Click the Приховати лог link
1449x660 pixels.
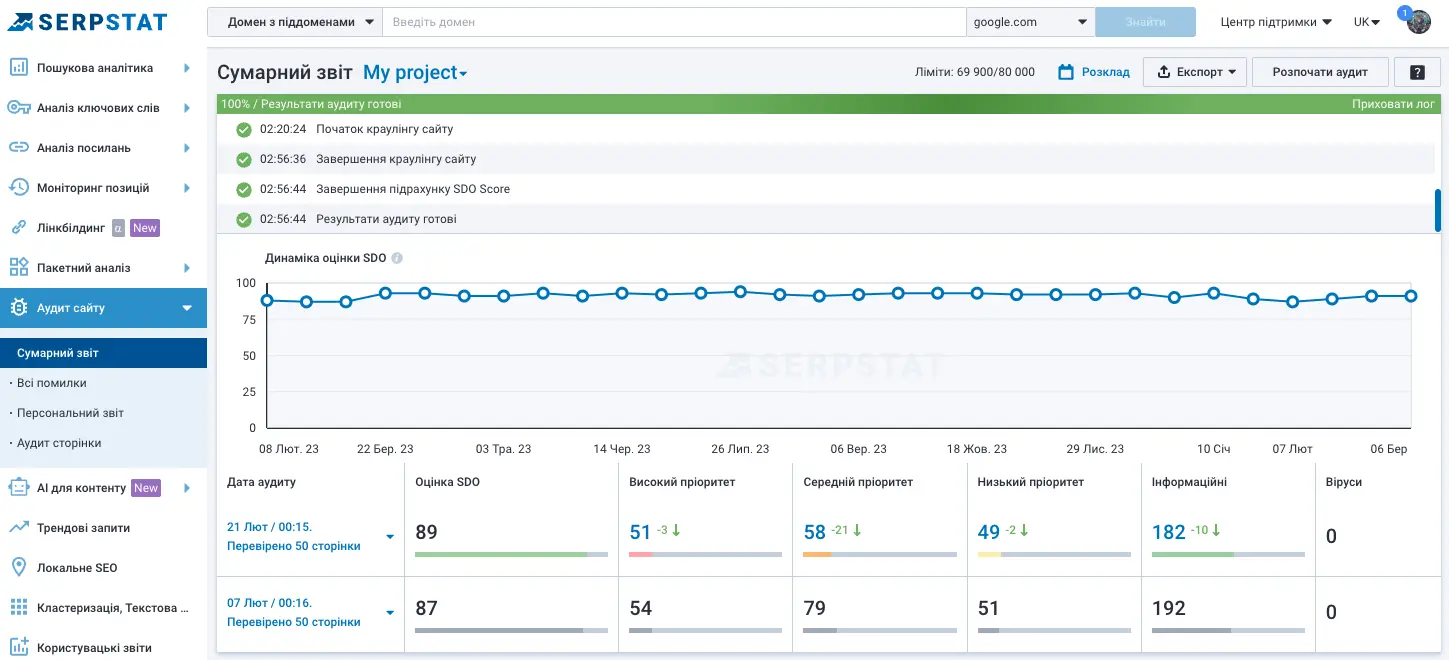click(1392, 104)
